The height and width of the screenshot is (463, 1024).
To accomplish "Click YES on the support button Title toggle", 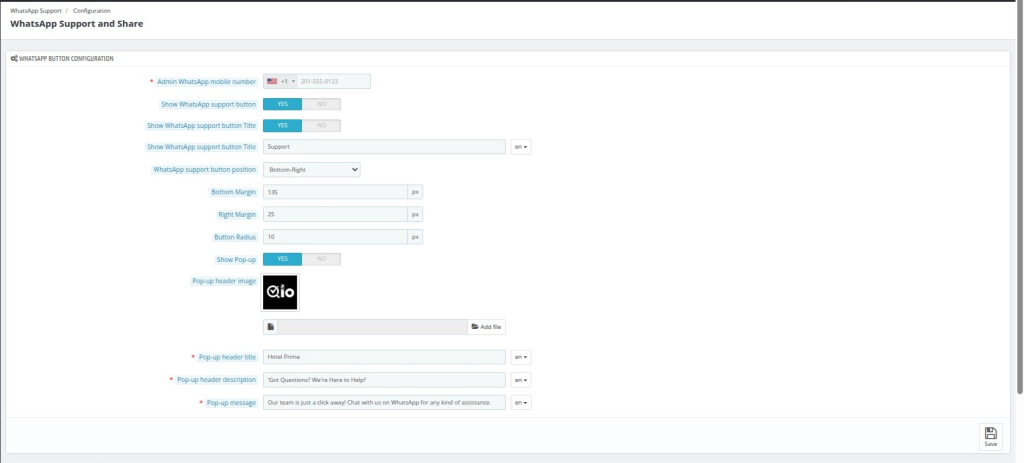I will point(282,125).
